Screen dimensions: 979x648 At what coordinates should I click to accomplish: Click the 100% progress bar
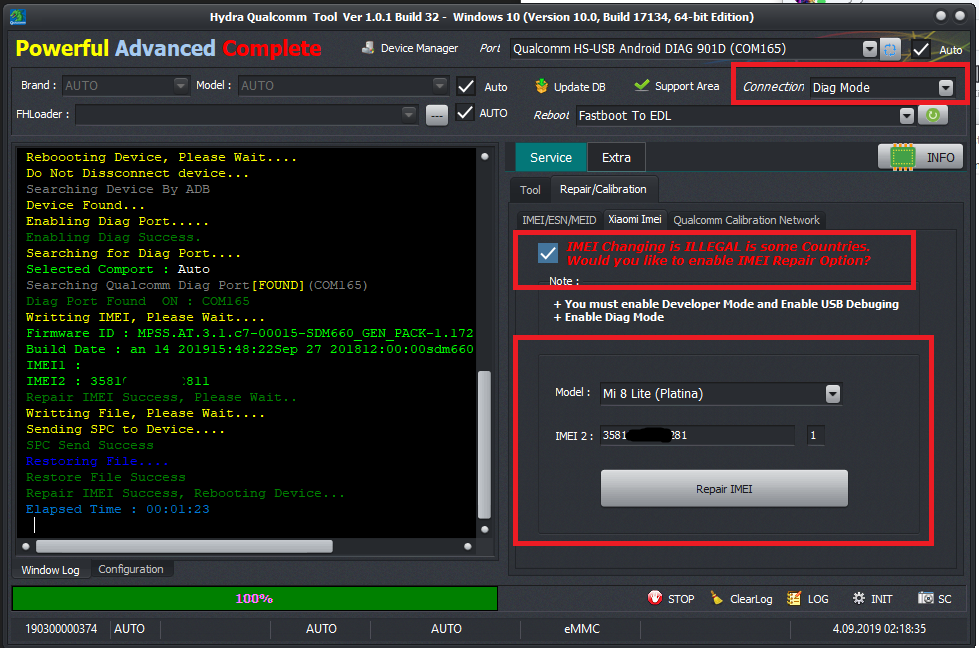pyautogui.click(x=255, y=599)
